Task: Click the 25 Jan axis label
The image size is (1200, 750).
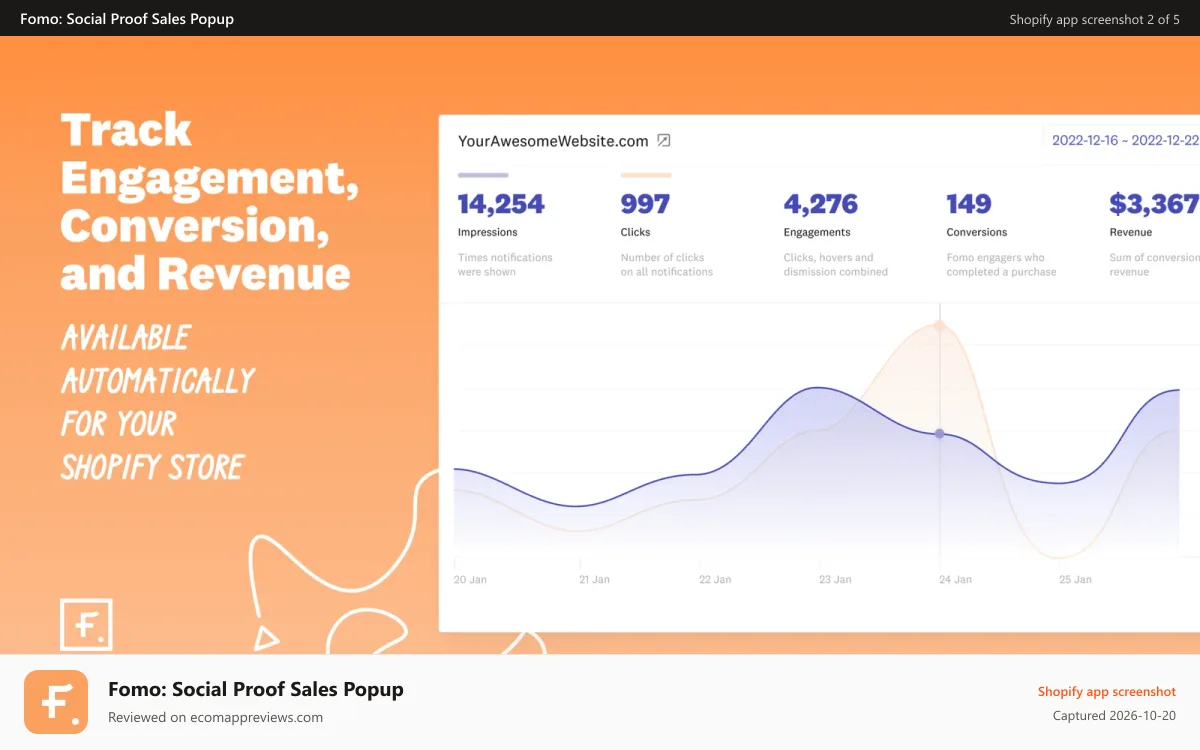Action: pos(1075,579)
